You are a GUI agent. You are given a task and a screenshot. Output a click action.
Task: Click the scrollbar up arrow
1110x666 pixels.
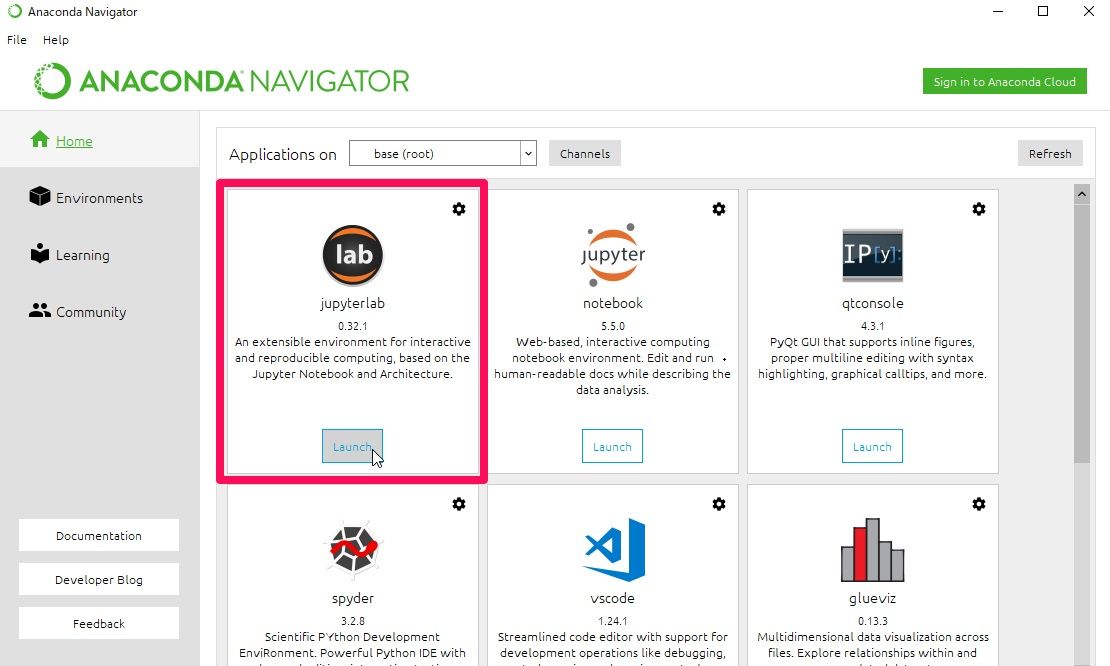coord(1082,193)
